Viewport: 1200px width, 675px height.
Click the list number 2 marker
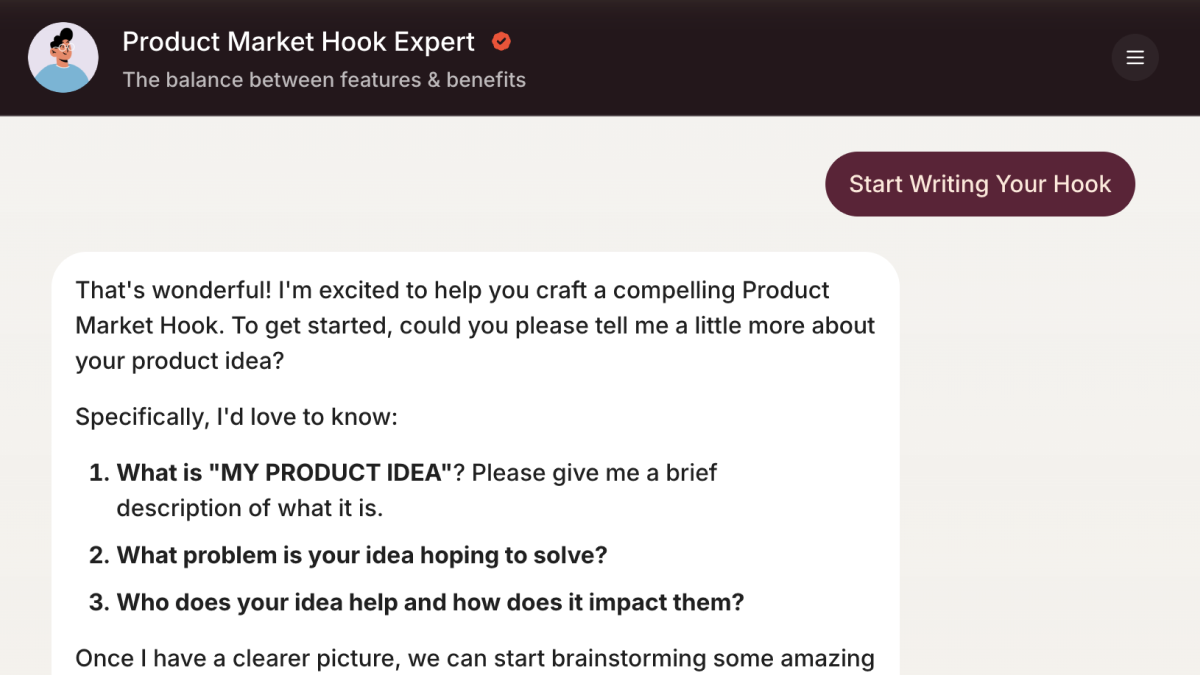pyautogui.click(x=98, y=555)
